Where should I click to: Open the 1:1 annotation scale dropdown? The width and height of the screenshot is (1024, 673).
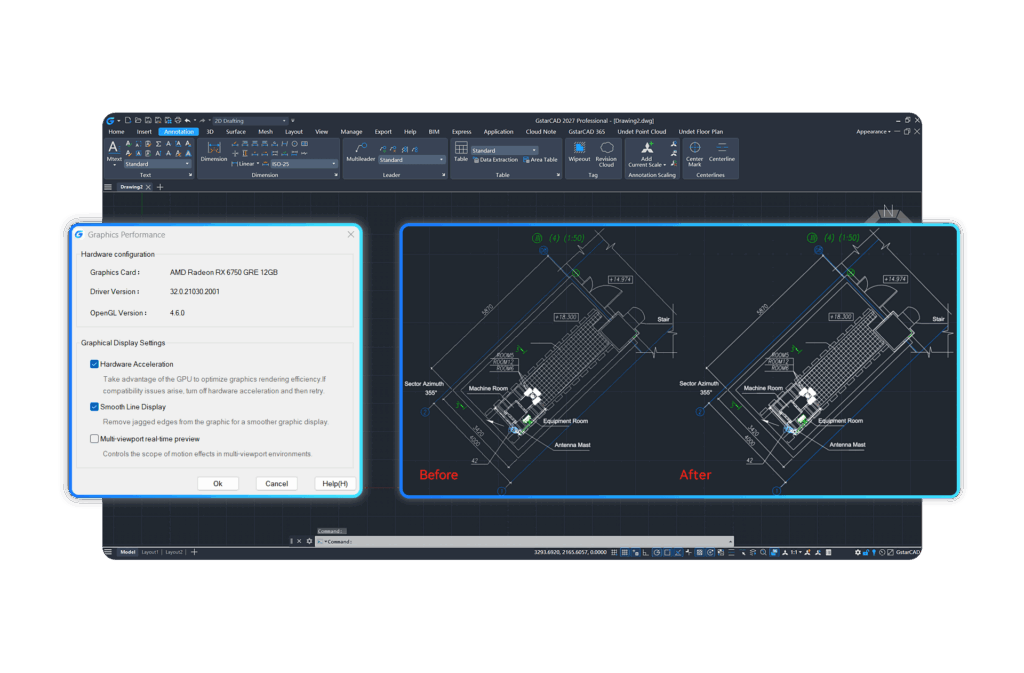pyautogui.click(x=796, y=552)
